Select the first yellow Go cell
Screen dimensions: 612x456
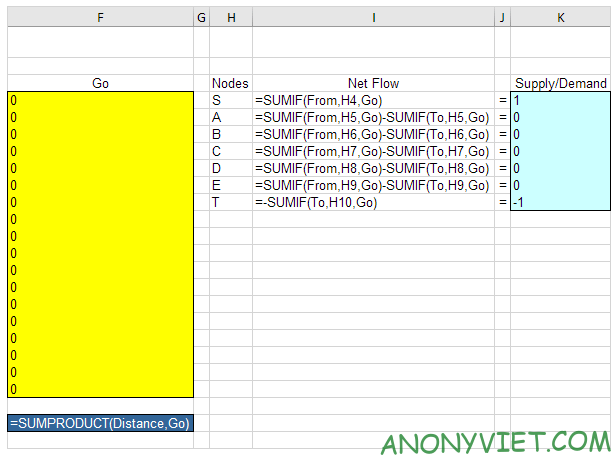(x=100, y=101)
